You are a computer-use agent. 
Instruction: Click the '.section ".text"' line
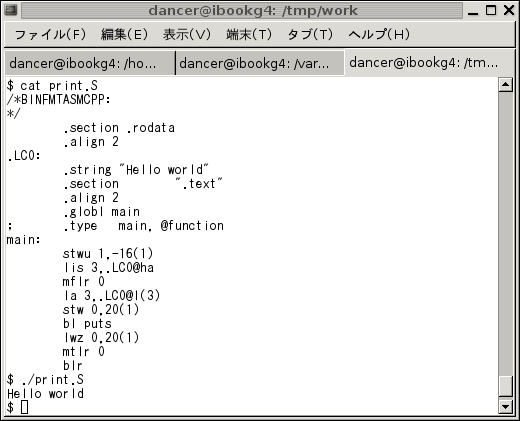point(143,184)
